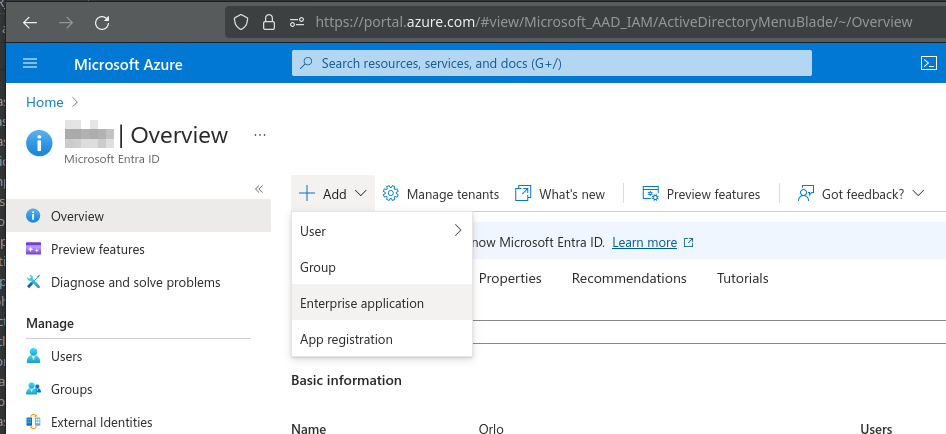Switch to the Recommendations tab
946x434 pixels.
pyautogui.click(x=629, y=278)
